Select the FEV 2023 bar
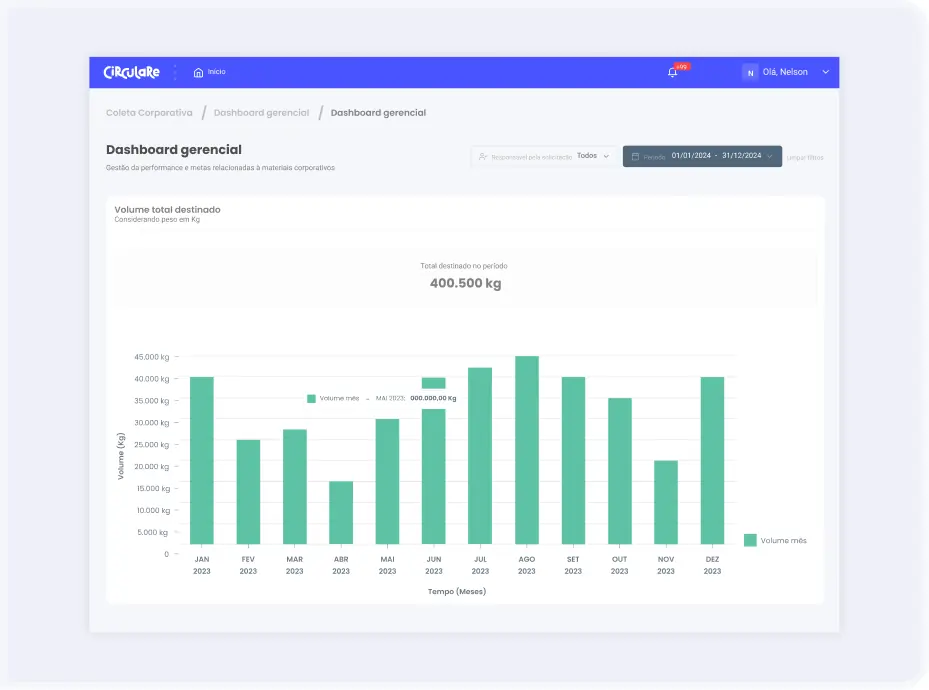This screenshot has width=929, height=690. tap(248, 492)
